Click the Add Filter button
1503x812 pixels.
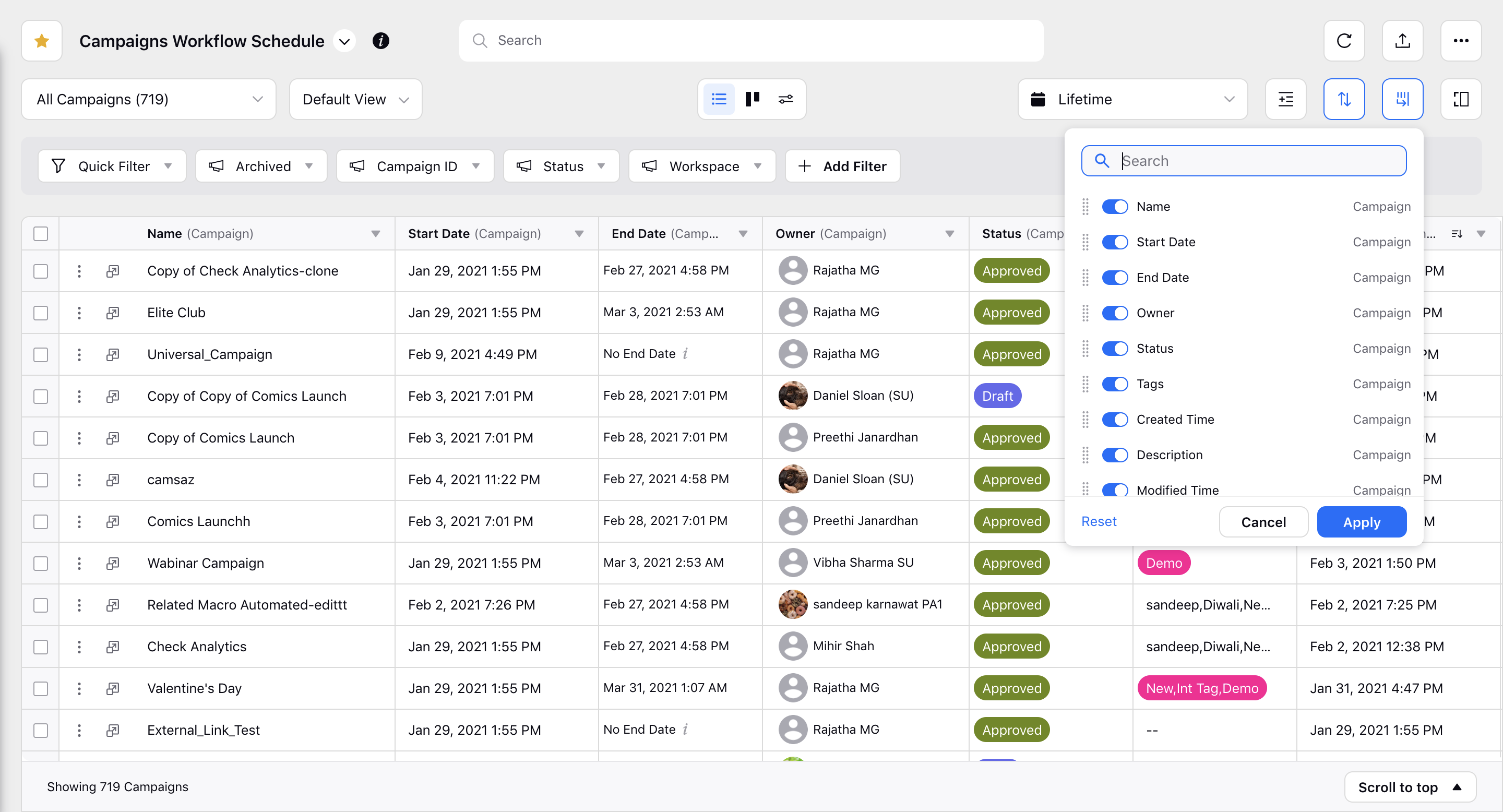point(843,166)
